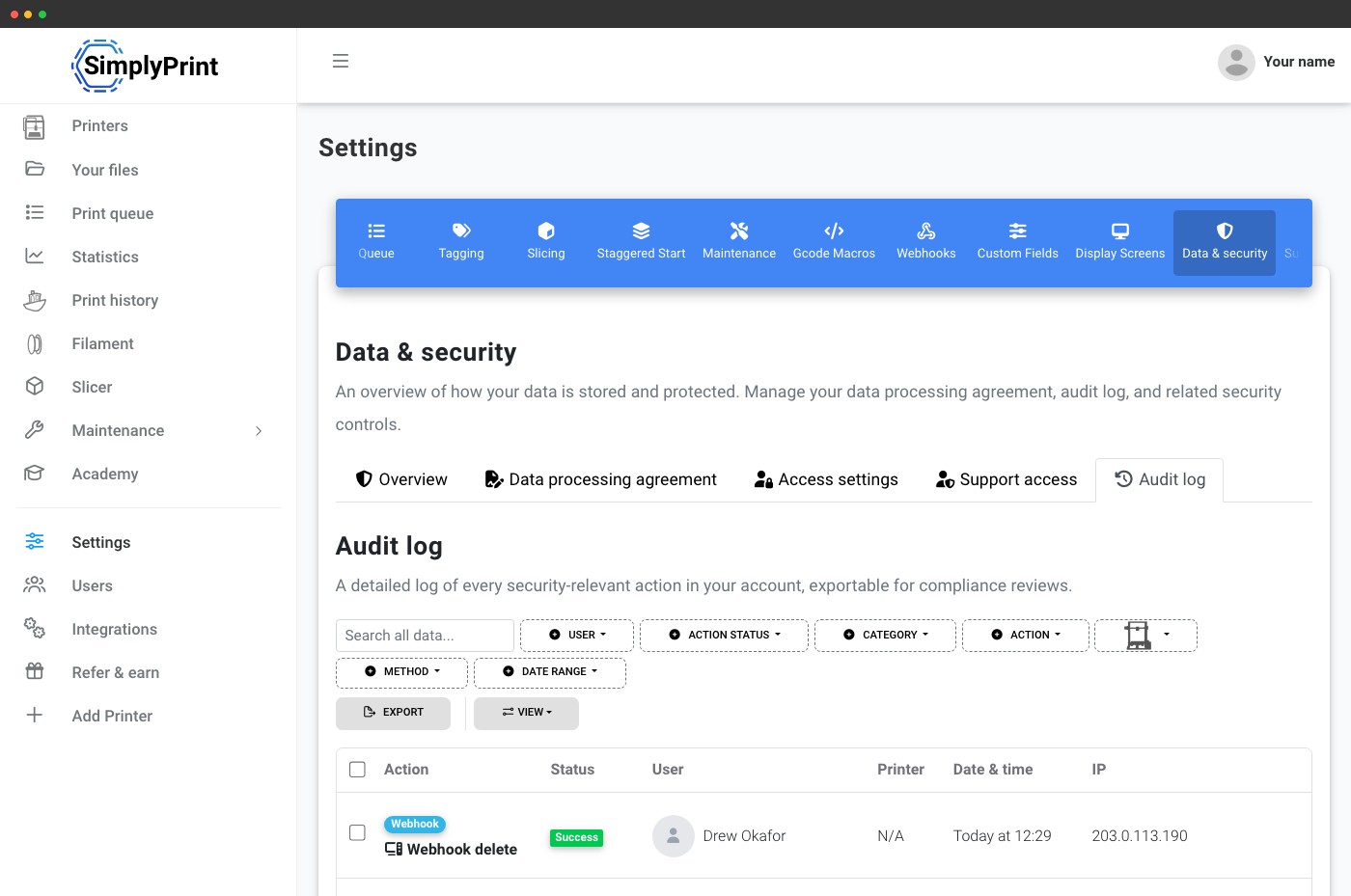This screenshot has height=896, width=1351.
Task: Open the Maintenance settings tab
Action: 739,242
